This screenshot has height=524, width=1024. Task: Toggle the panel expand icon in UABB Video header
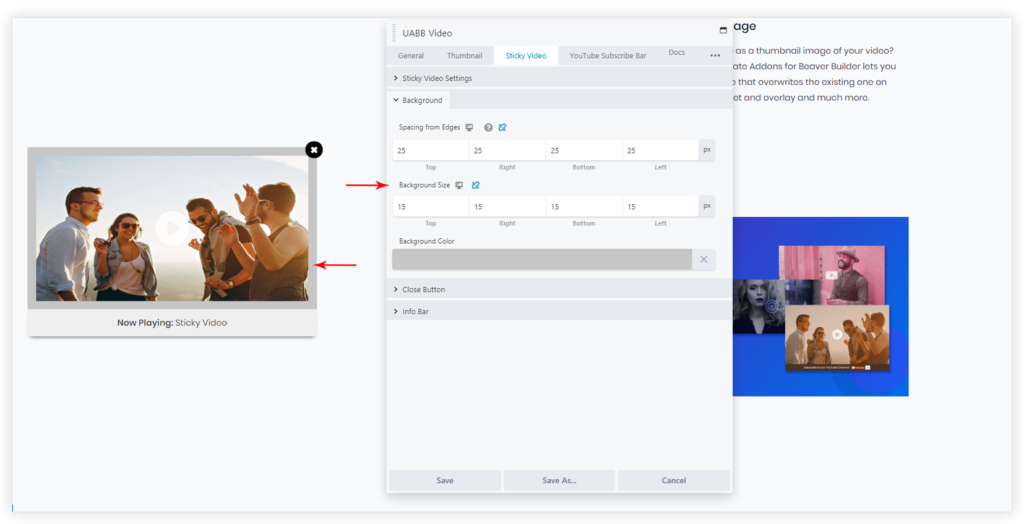coord(723,30)
